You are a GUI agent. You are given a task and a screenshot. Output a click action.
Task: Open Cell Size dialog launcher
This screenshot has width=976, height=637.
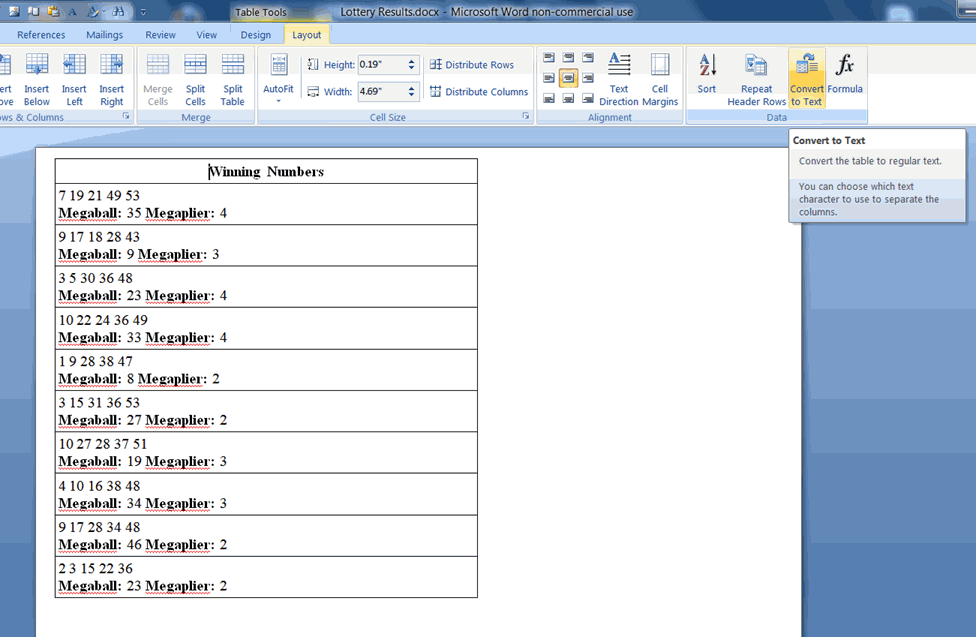(x=525, y=116)
